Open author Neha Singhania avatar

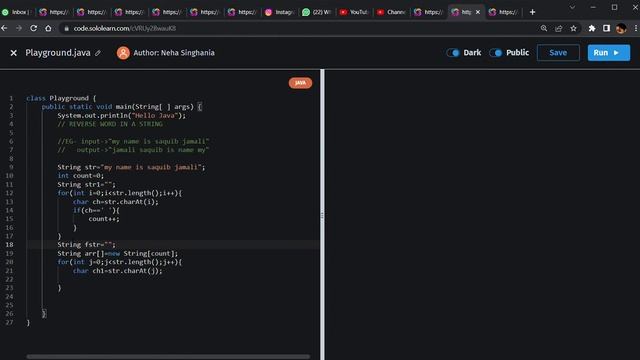pyautogui.click(x=123, y=53)
